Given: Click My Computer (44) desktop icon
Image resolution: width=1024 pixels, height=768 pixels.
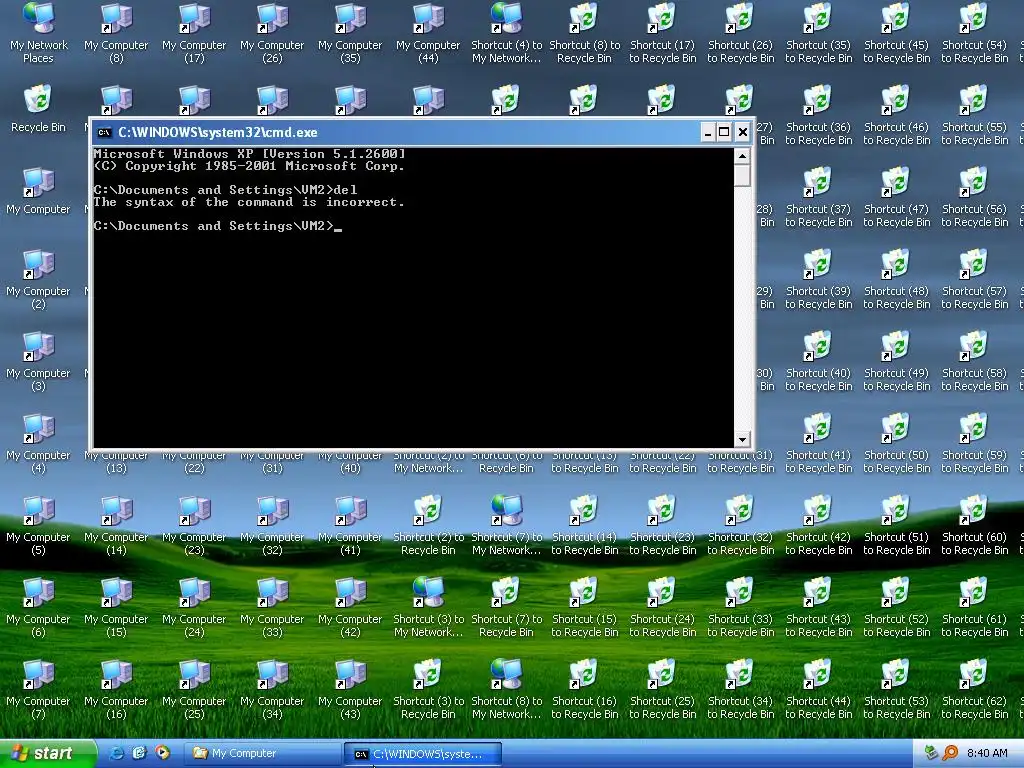Looking at the screenshot, I should 428,33.
